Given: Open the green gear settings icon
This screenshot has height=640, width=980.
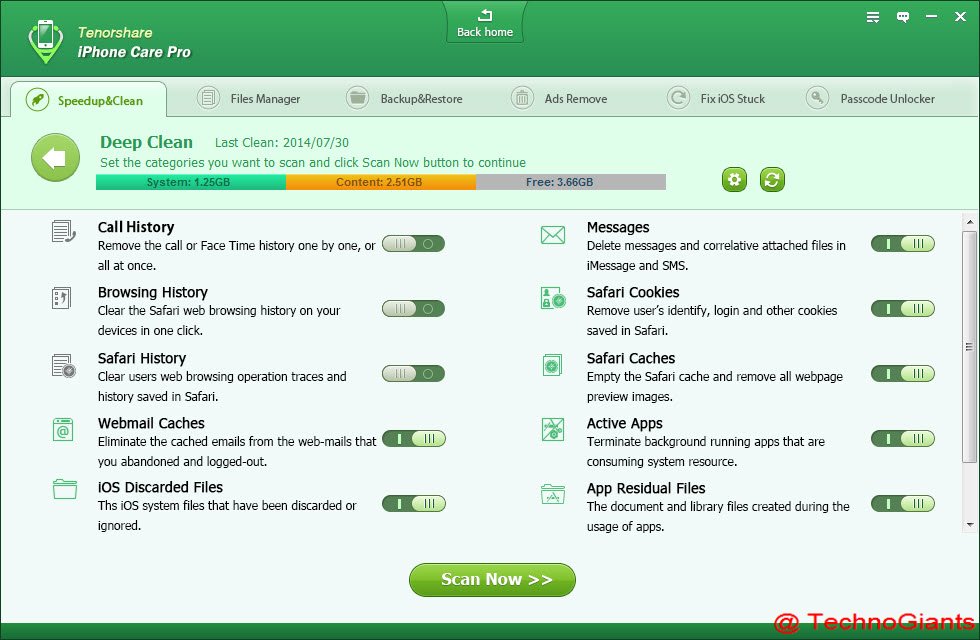Looking at the screenshot, I should pos(734,180).
